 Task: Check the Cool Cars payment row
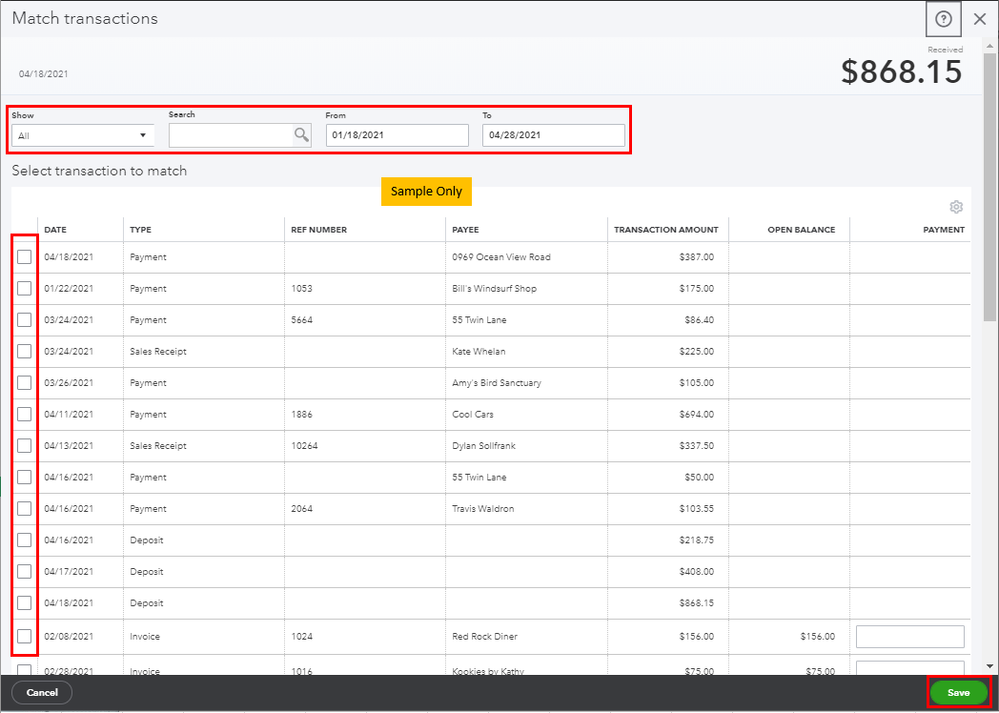(x=24, y=414)
